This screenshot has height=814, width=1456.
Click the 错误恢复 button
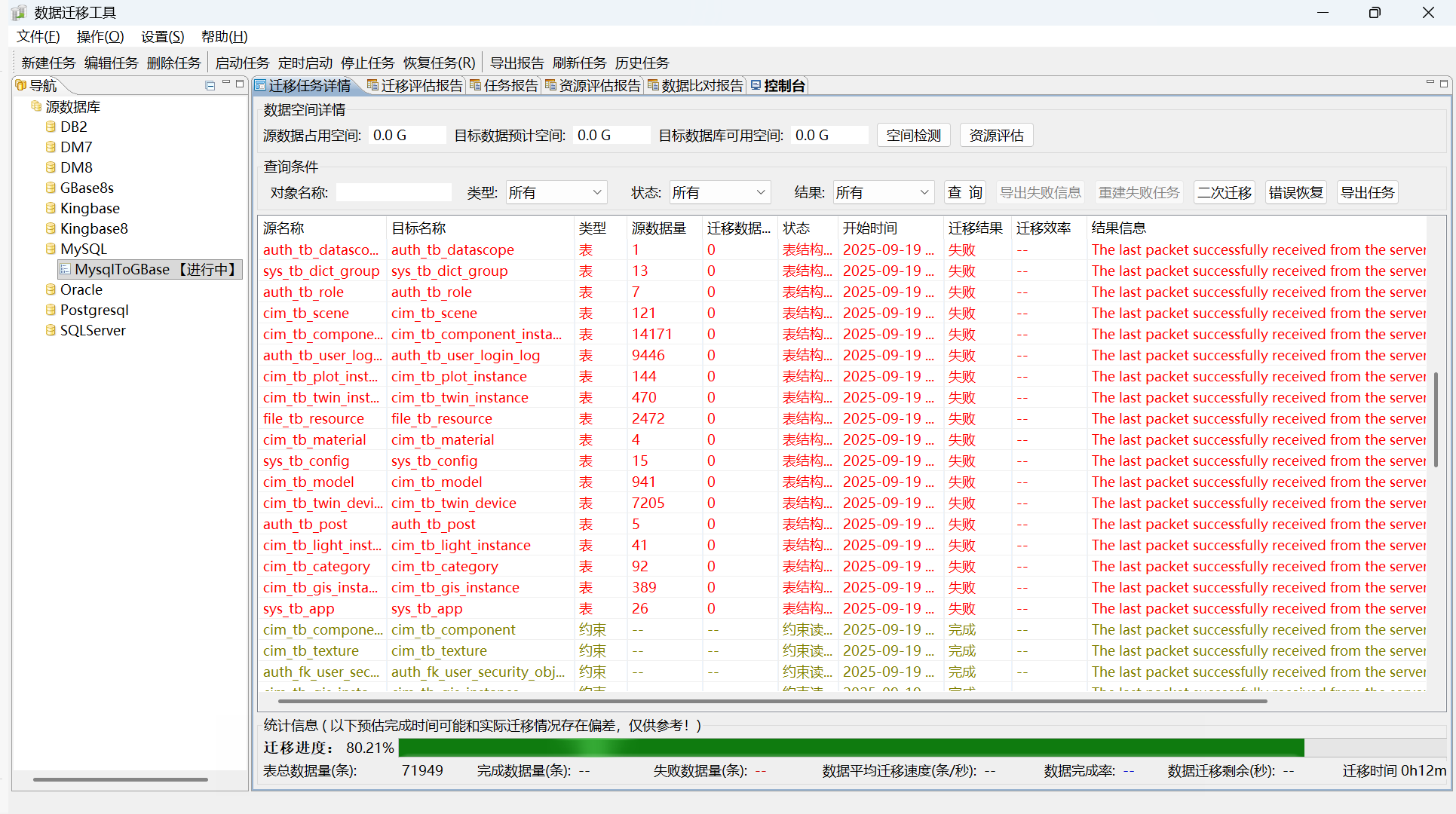pos(1296,192)
